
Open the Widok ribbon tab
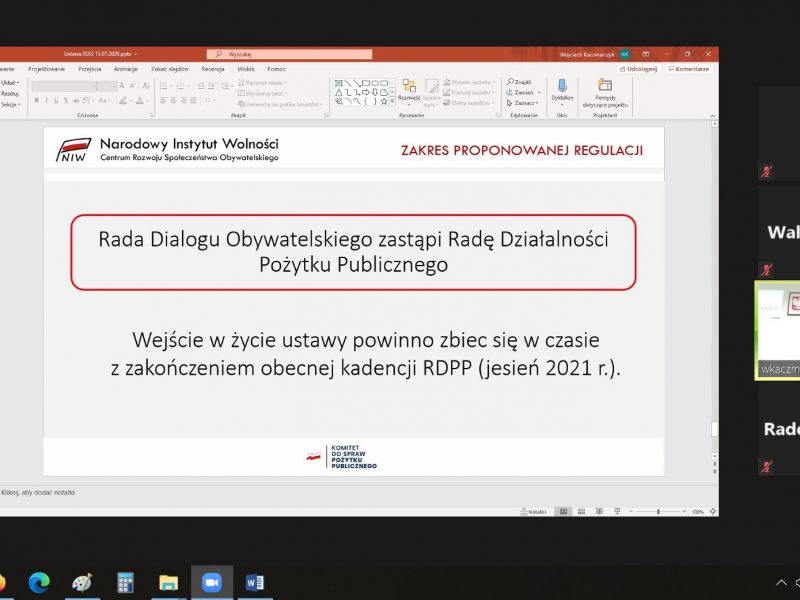click(245, 69)
